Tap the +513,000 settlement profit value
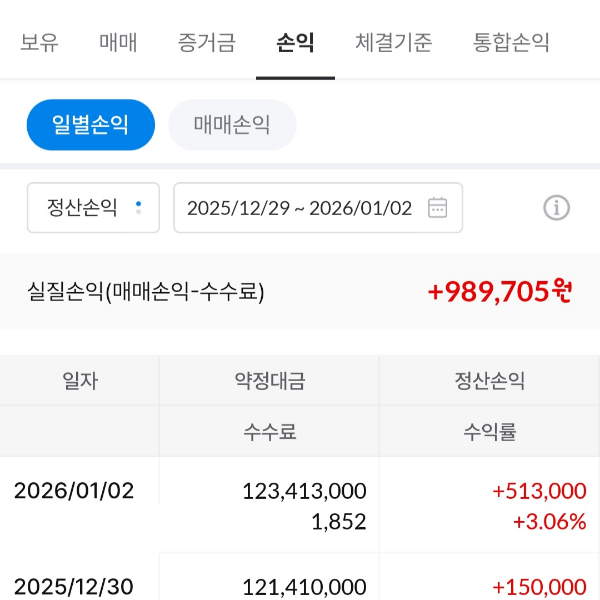Screen dimensions: 600x600 click(x=539, y=491)
